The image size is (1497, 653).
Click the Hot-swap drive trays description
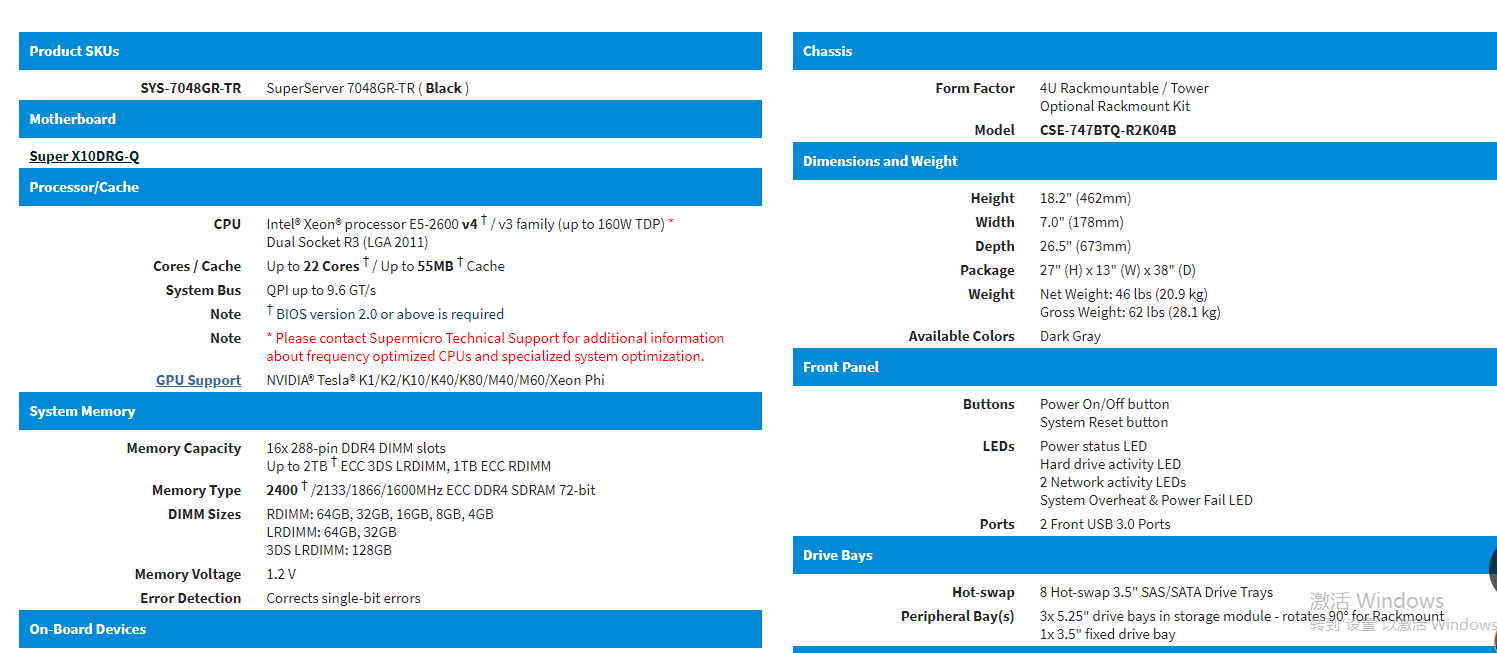[1156, 592]
